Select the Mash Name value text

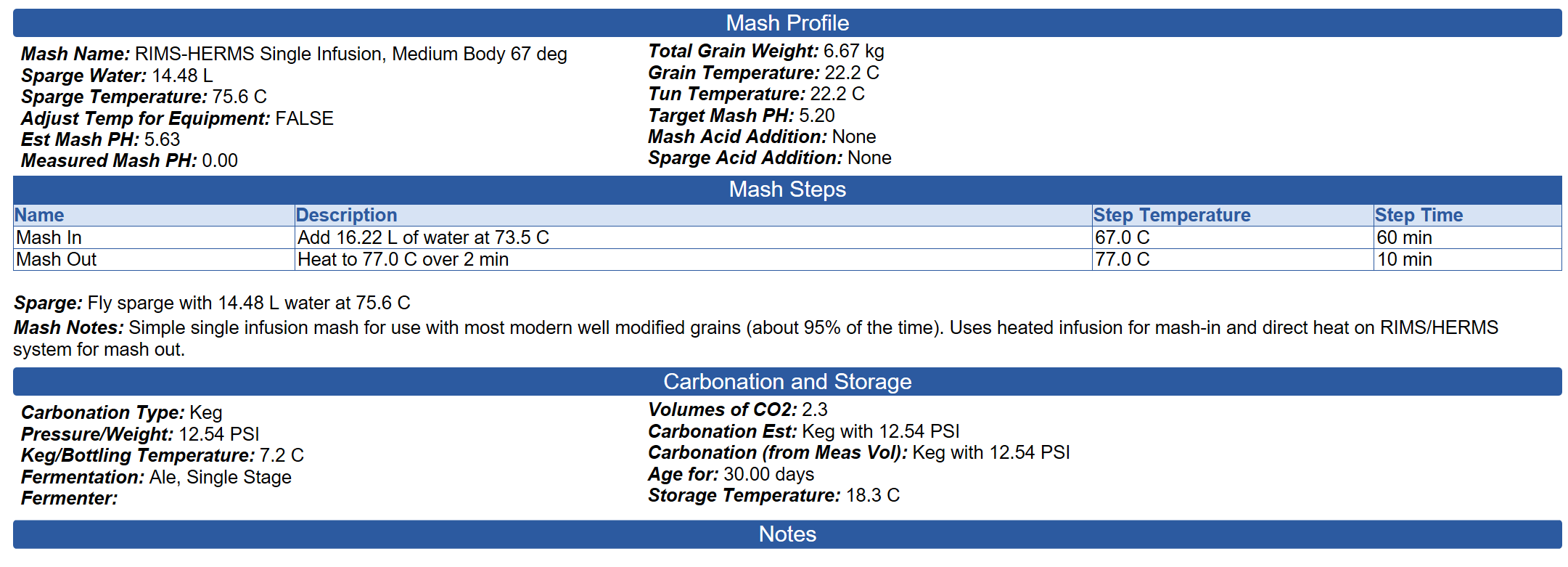351,54
